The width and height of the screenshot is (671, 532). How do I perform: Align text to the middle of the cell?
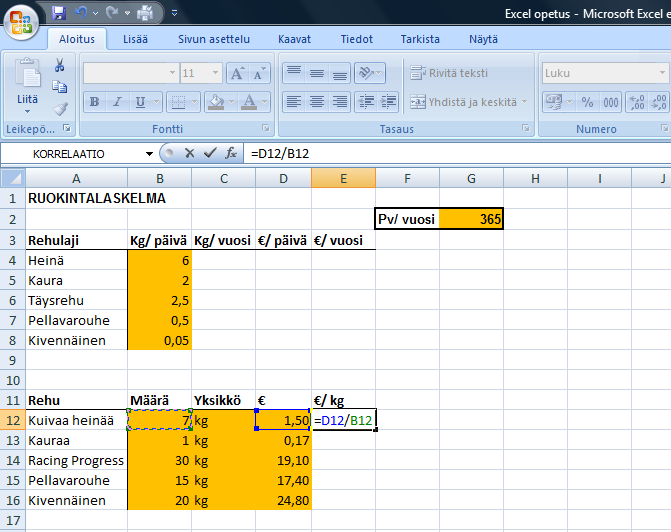tap(317, 73)
